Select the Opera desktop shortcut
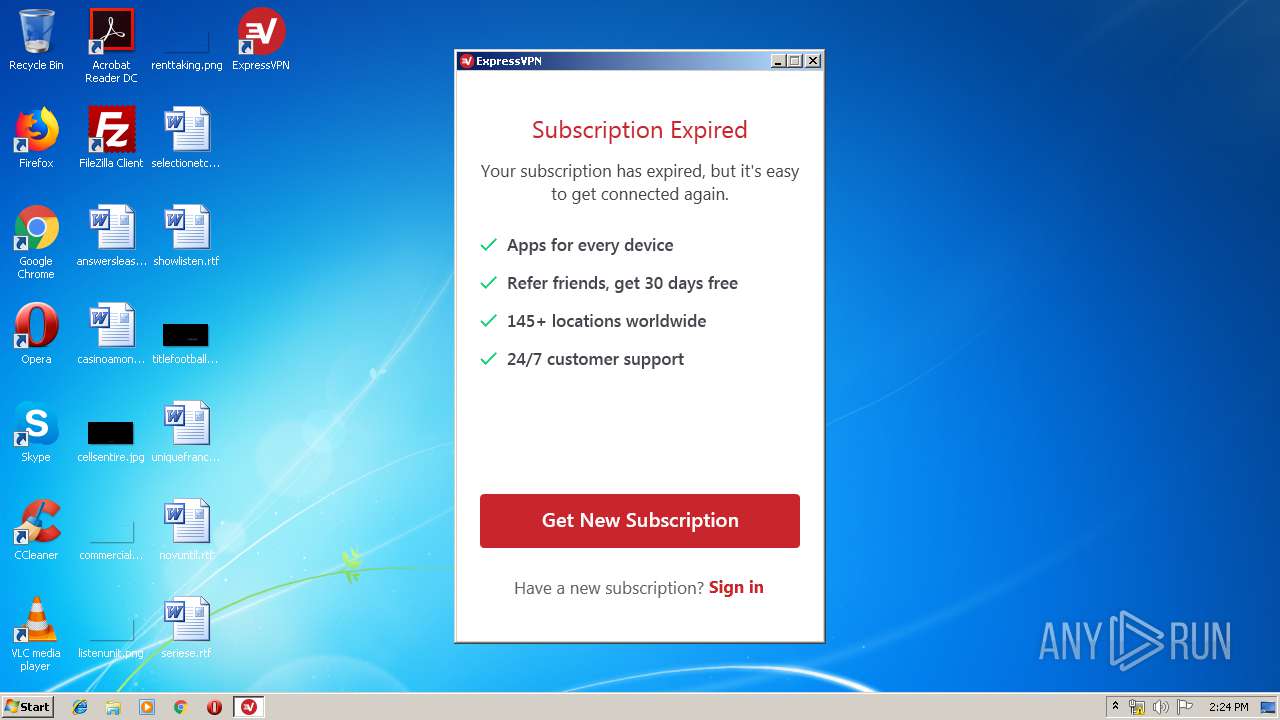Screen dimensions: 1280x720 (x=36, y=334)
